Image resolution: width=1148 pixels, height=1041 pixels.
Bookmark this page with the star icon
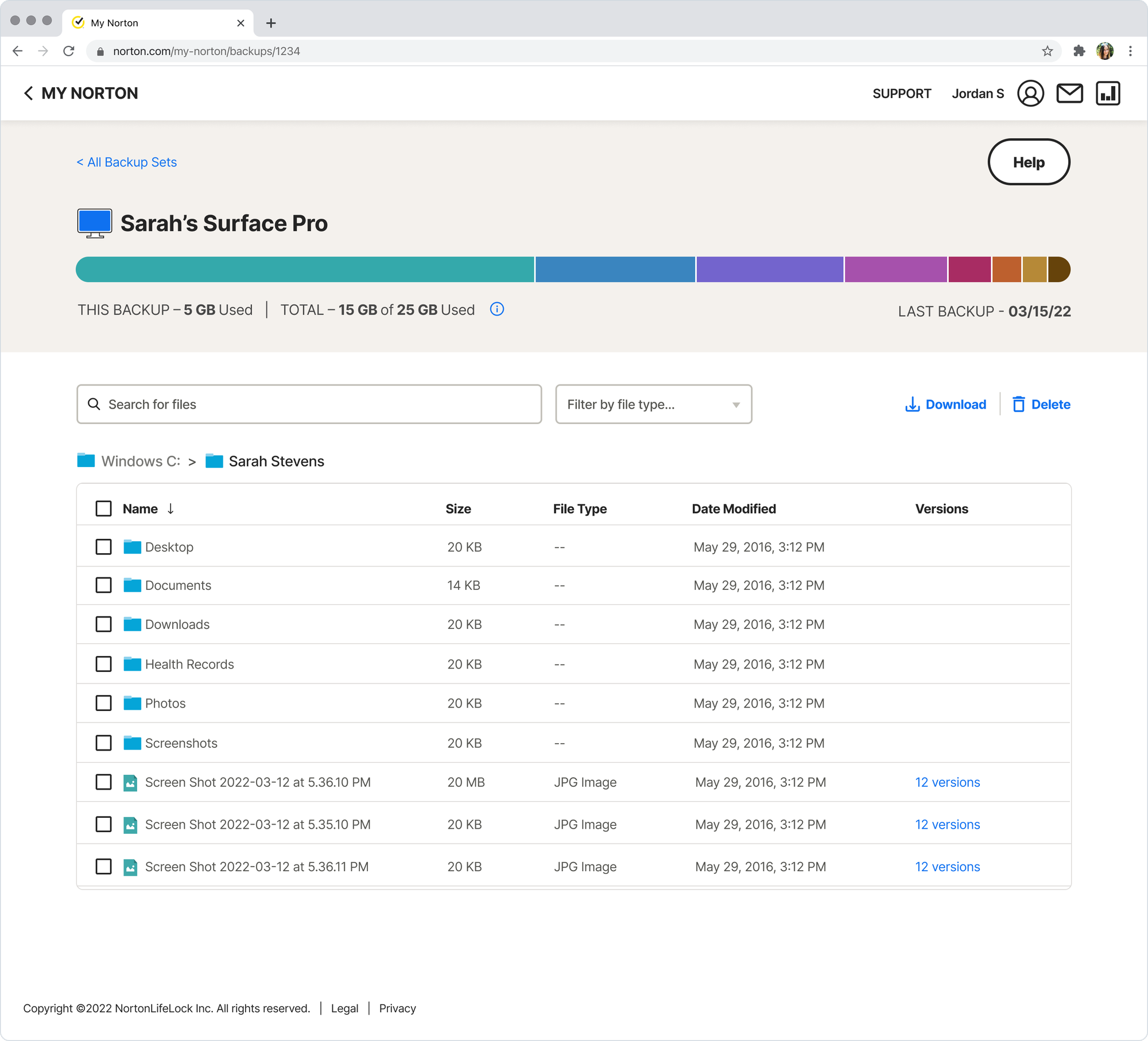pos(1048,51)
